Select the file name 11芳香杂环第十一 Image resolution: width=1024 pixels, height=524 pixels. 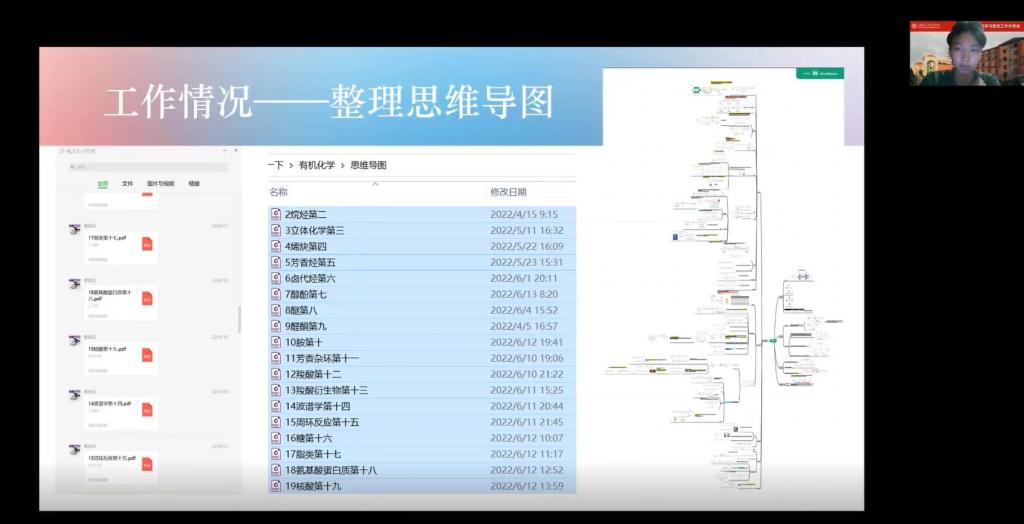click(322, 358)
